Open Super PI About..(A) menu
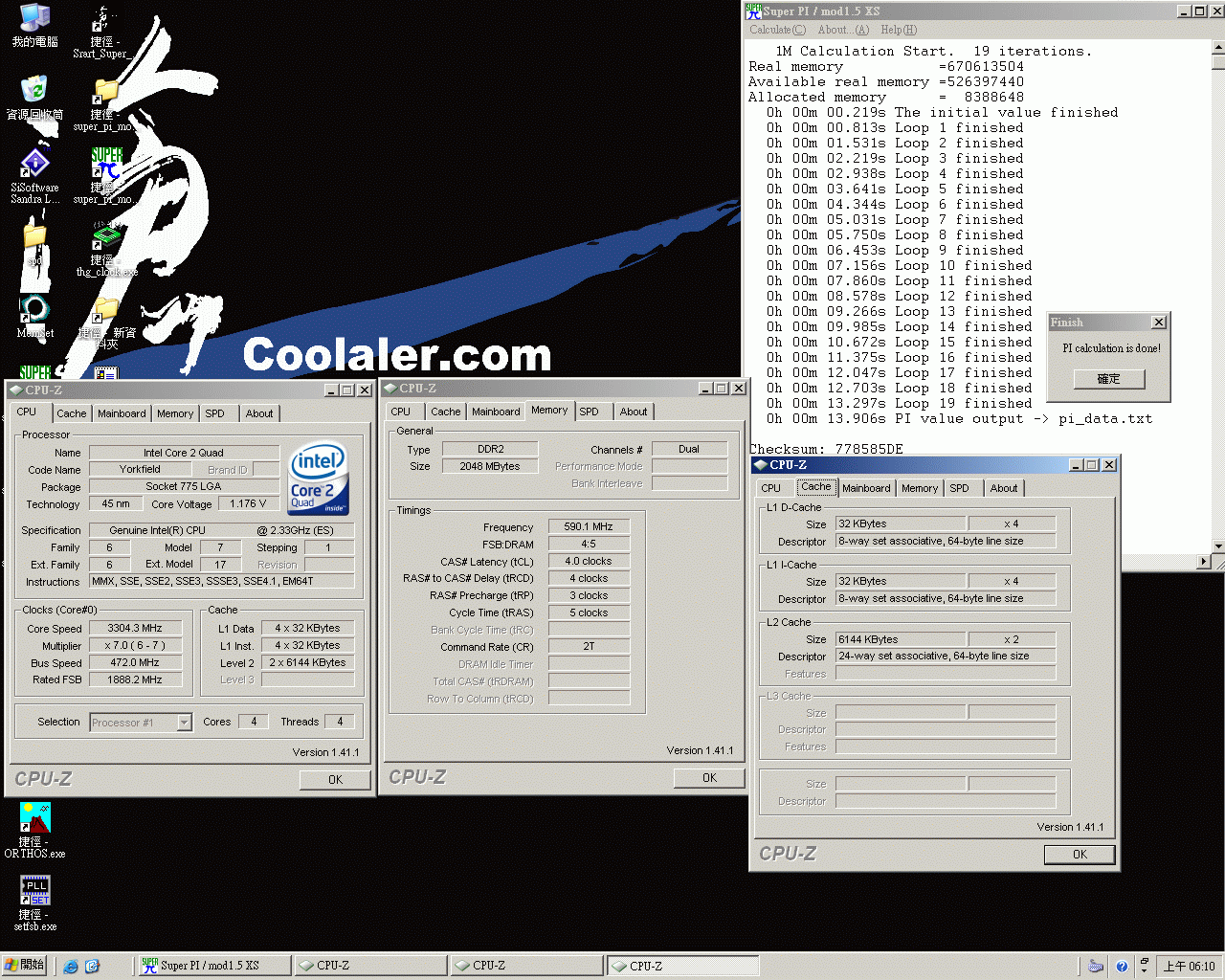 click(x=843, y=30)
